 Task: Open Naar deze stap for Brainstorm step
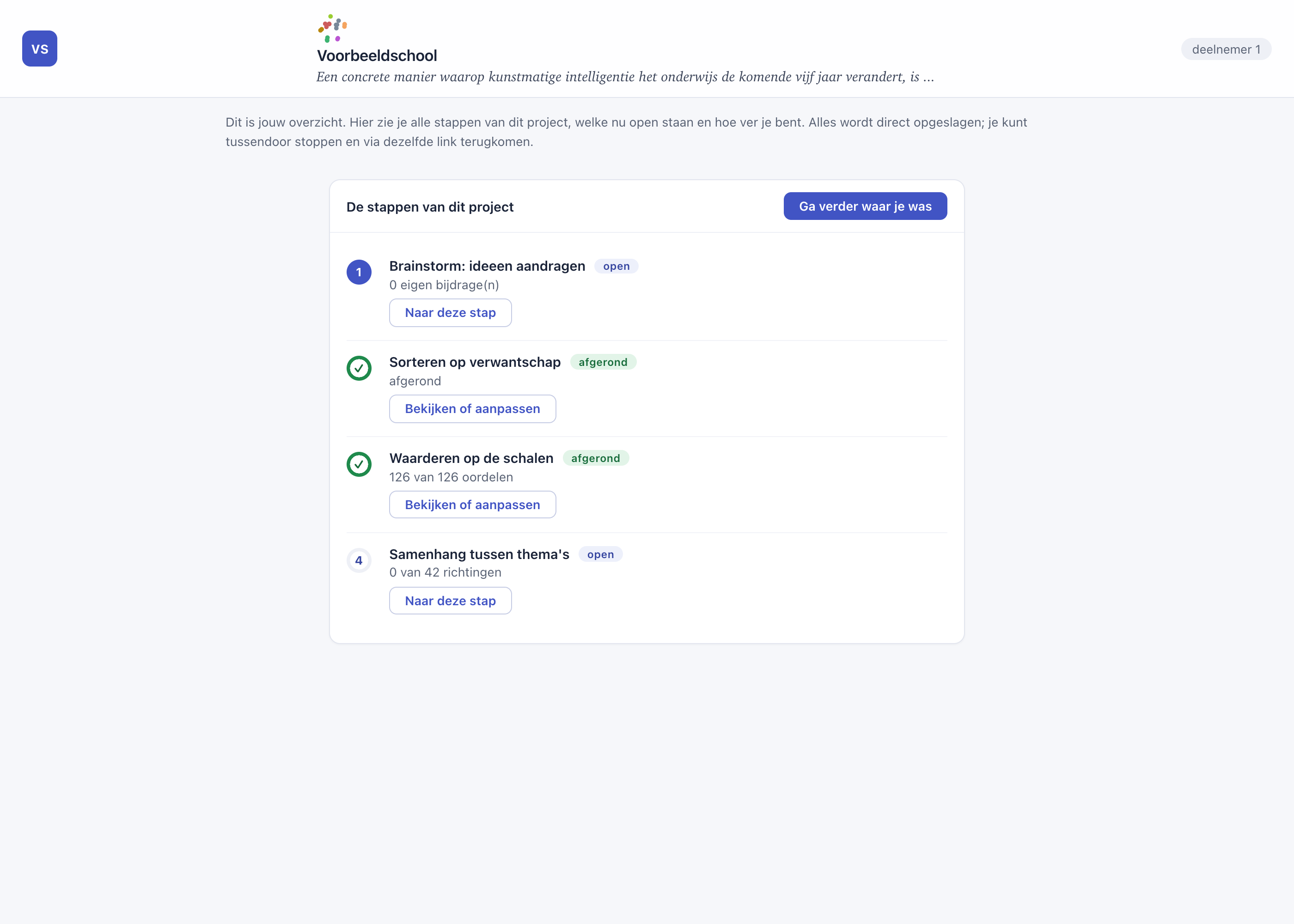[x=450, y=312]
